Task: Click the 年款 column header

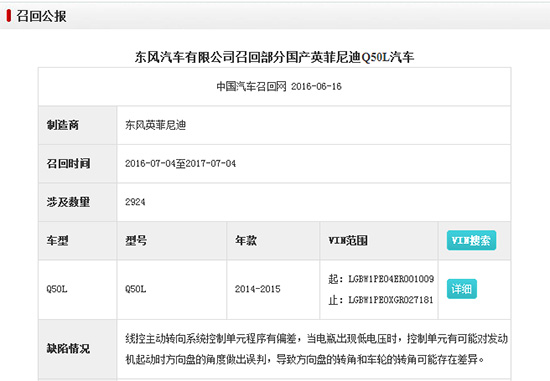Action: pos(246,241)
